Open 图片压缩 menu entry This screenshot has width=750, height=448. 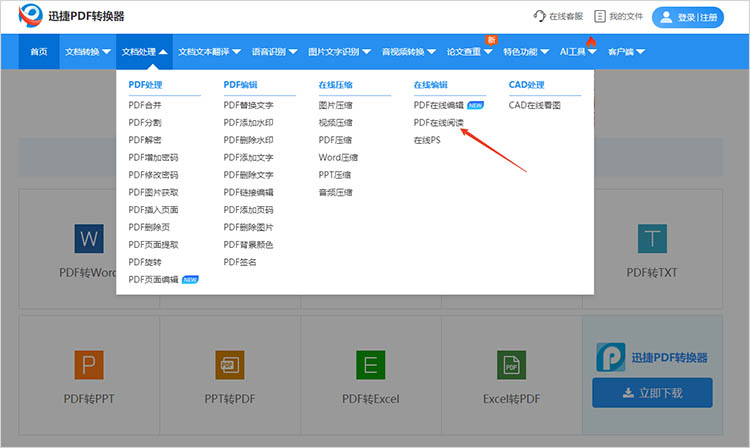click(335, 105)
